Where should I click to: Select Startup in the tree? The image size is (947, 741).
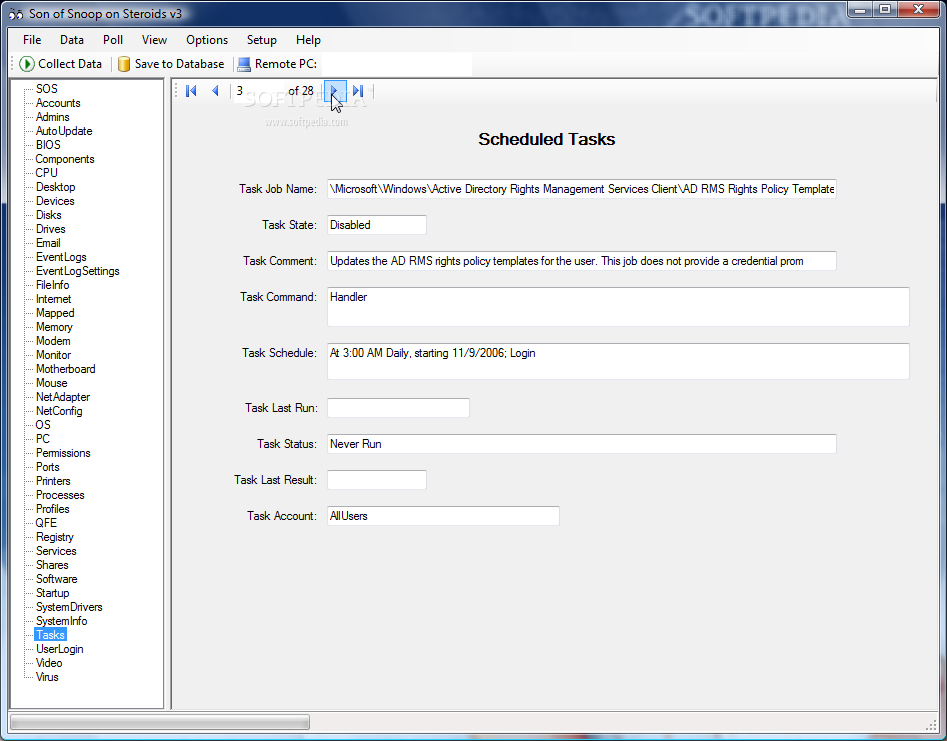[53, 593]
